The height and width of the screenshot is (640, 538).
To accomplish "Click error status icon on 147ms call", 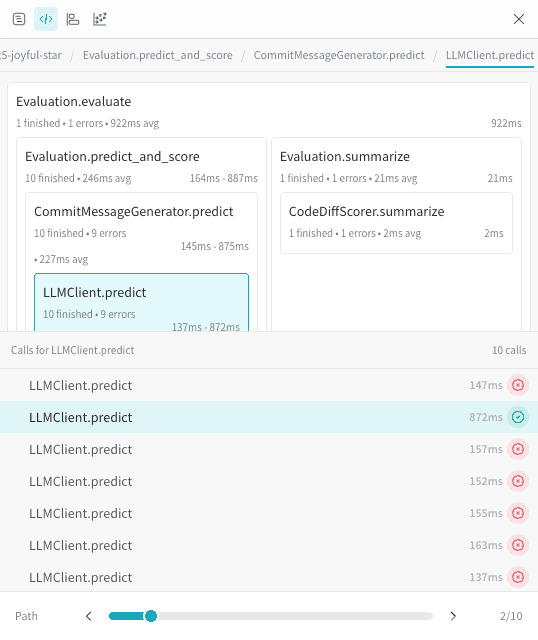I will pyautogui.click(x=518, y=385).
